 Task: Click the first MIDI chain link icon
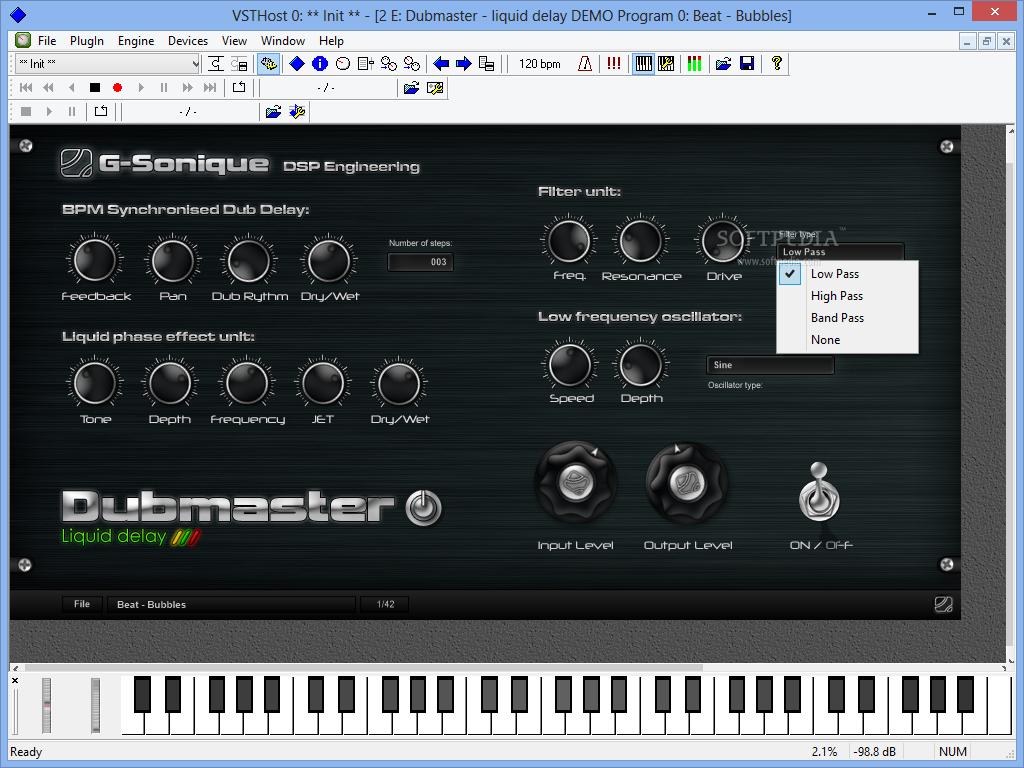click(389, 64)
